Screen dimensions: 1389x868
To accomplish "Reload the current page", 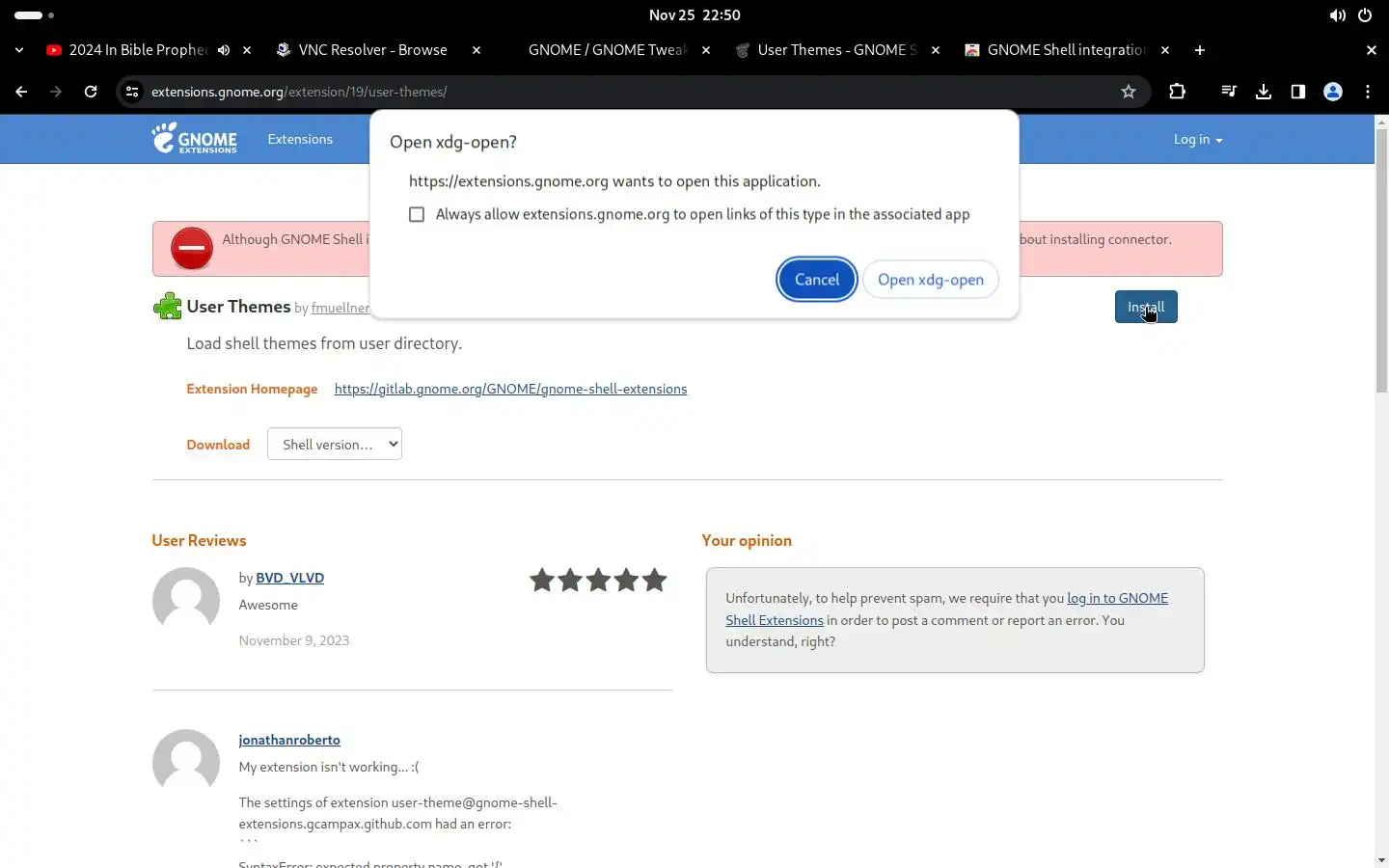I will 91,92.
